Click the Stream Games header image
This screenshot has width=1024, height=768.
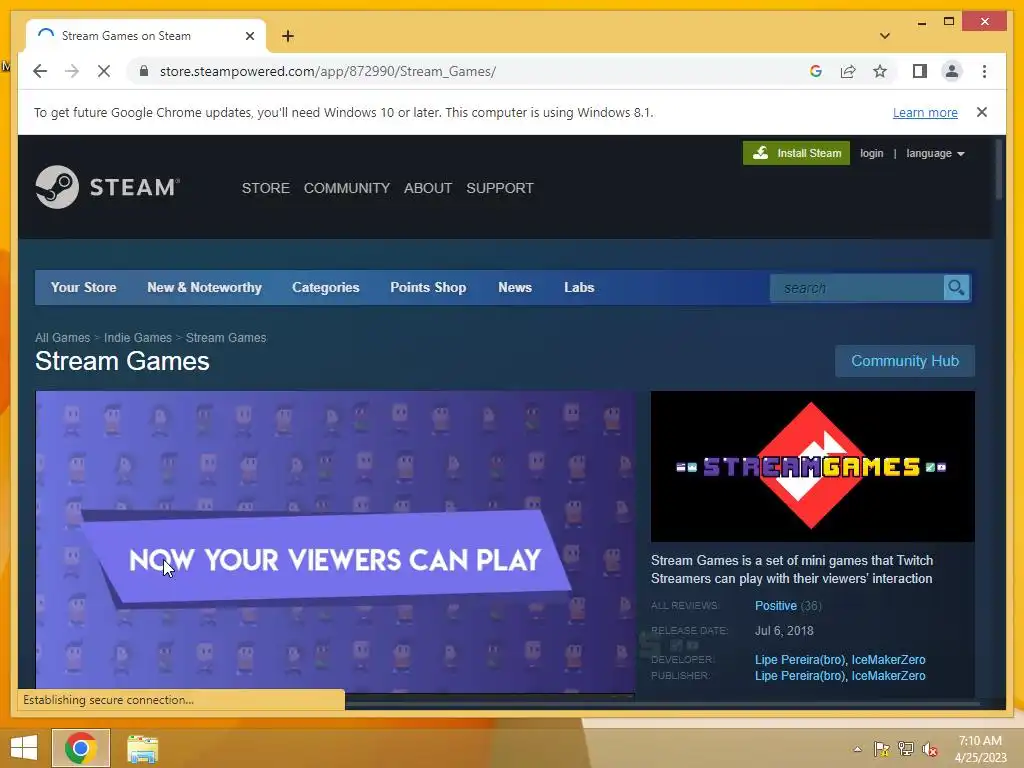812,466
